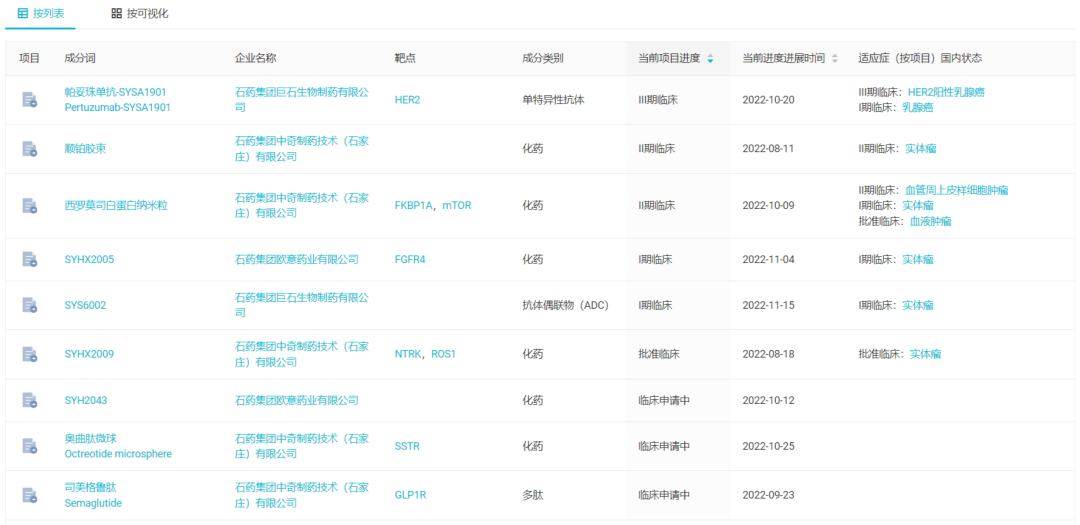Click 实体瘤 indication in SYHX2005 row
The height and width of the screenshot is (525, 1080).
click(918, 260)
